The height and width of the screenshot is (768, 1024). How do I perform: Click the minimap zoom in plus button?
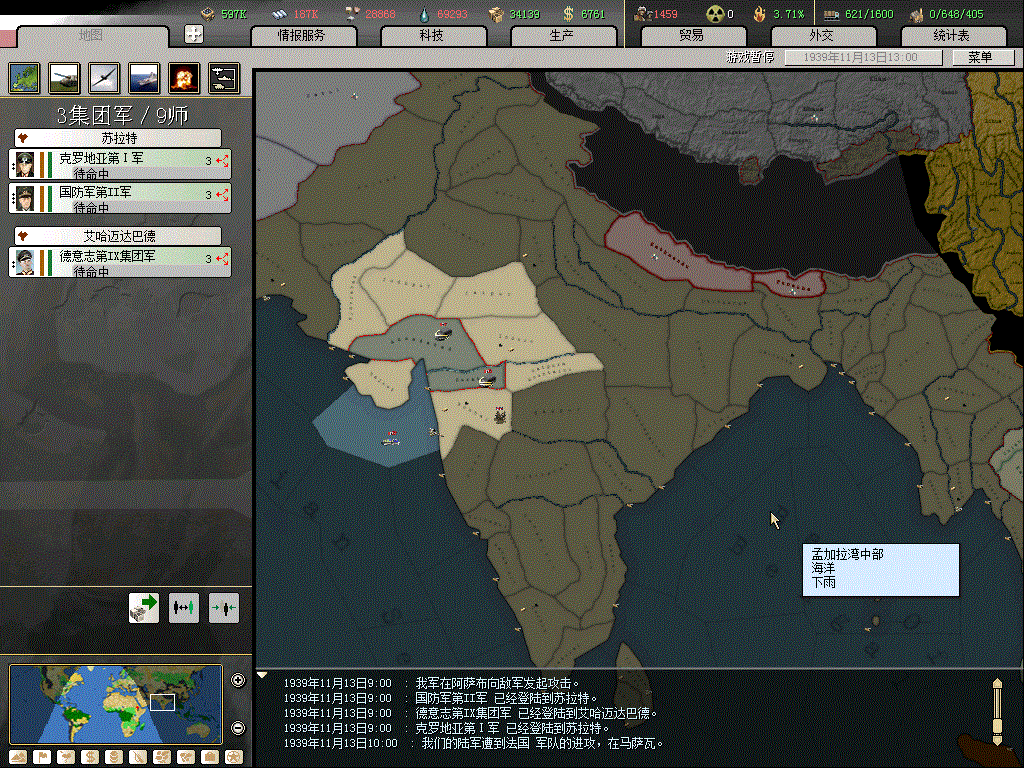click(x=238, y=680)
